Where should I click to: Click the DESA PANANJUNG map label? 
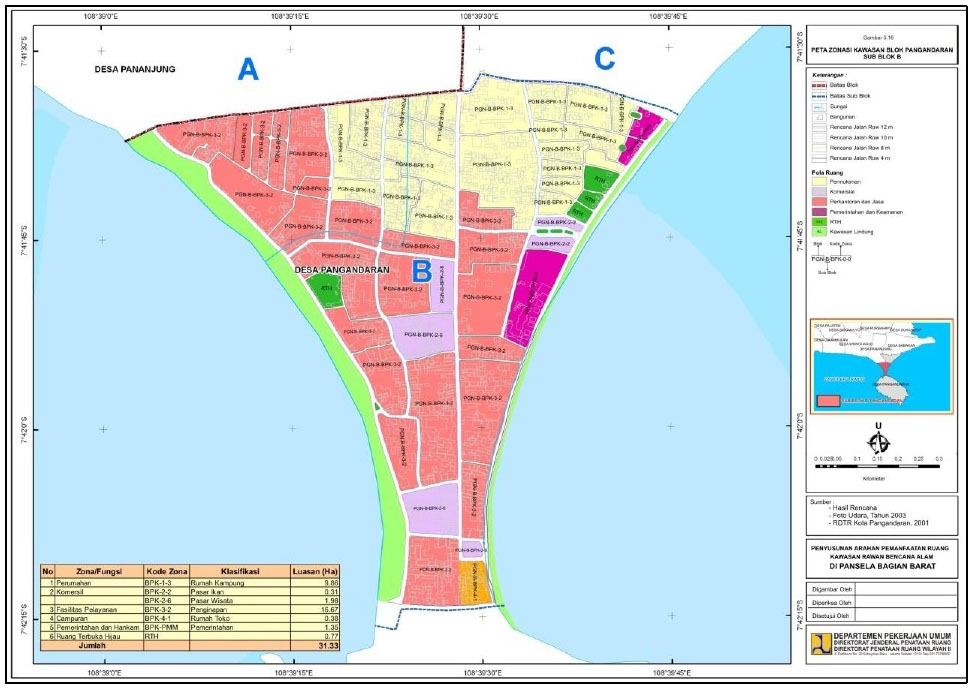[x=135, y=69]
